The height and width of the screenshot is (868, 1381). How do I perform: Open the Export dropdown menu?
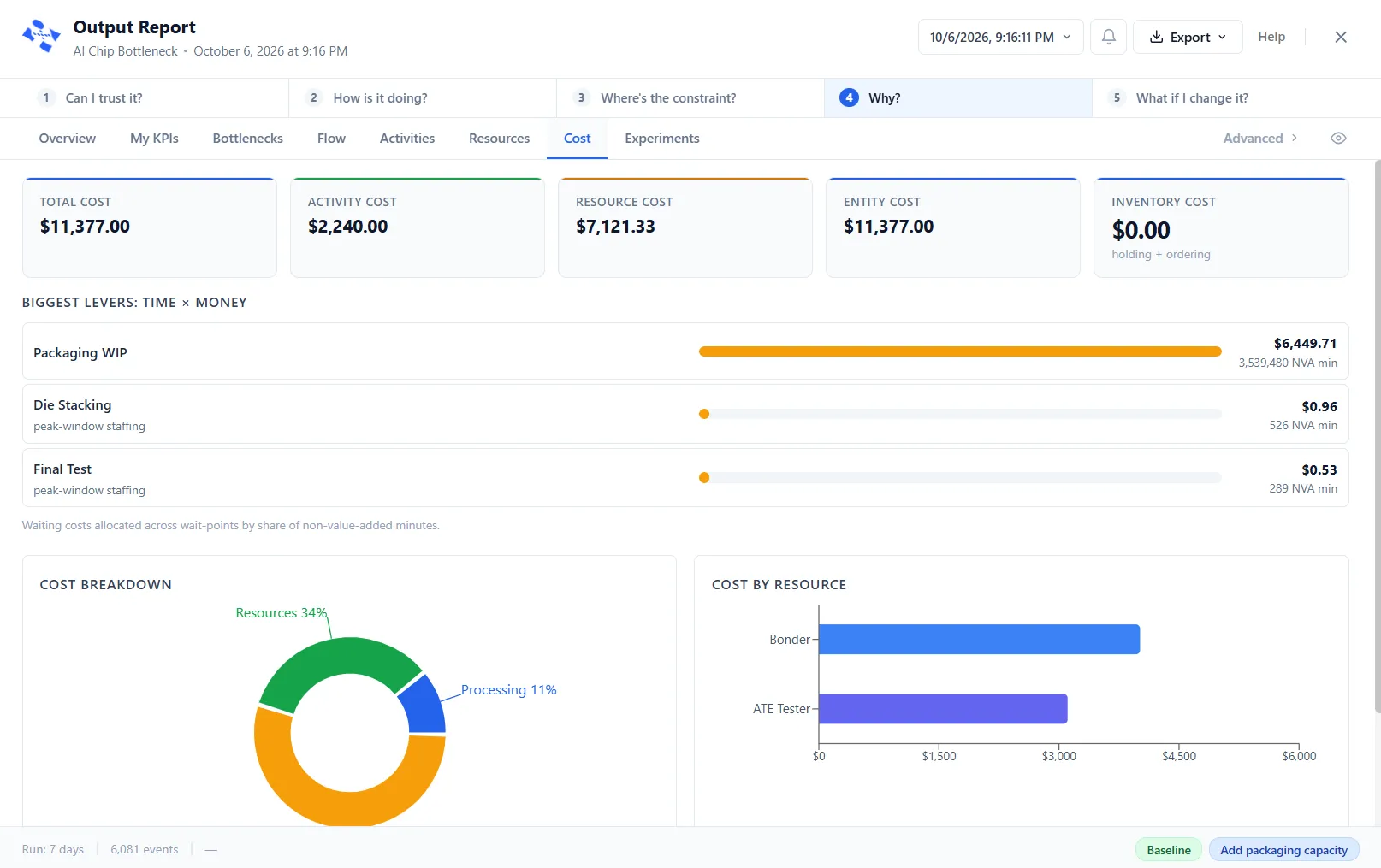point(1187,37)
